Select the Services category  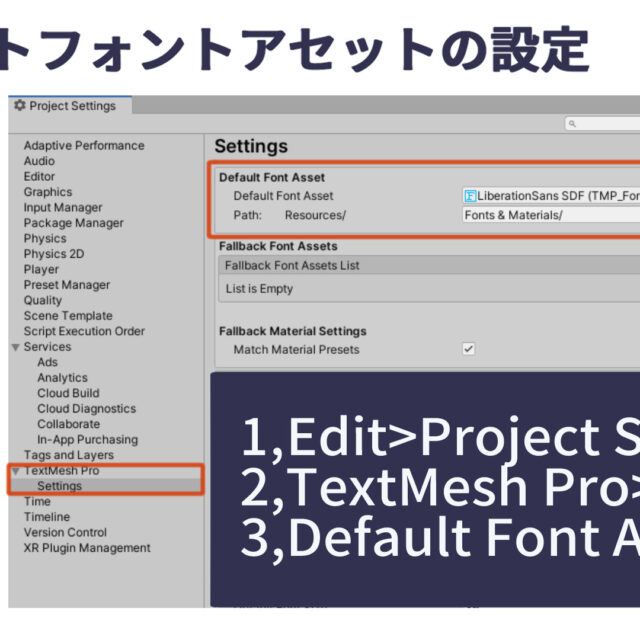(47, 347)
